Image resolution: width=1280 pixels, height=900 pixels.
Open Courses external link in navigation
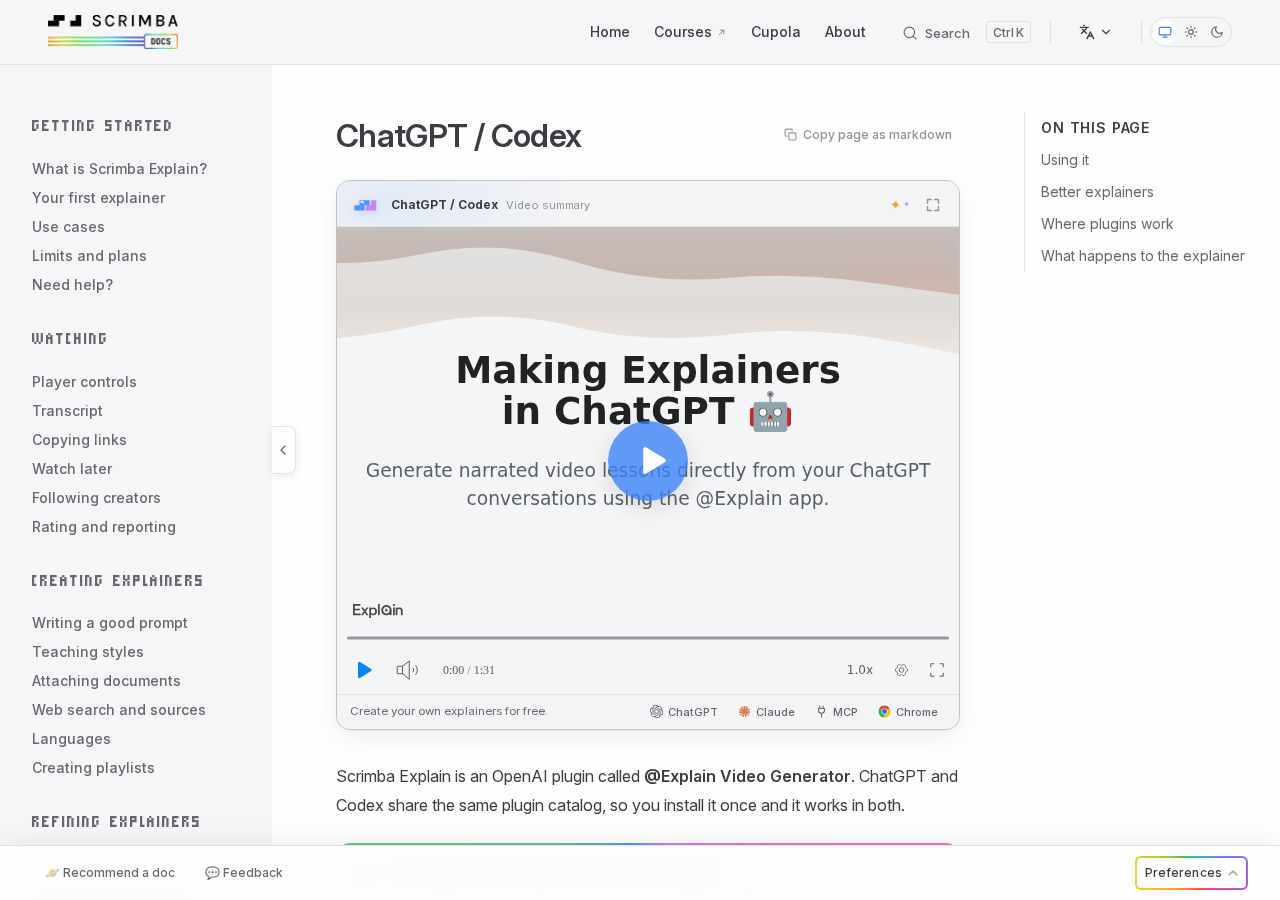pos(690,32)
